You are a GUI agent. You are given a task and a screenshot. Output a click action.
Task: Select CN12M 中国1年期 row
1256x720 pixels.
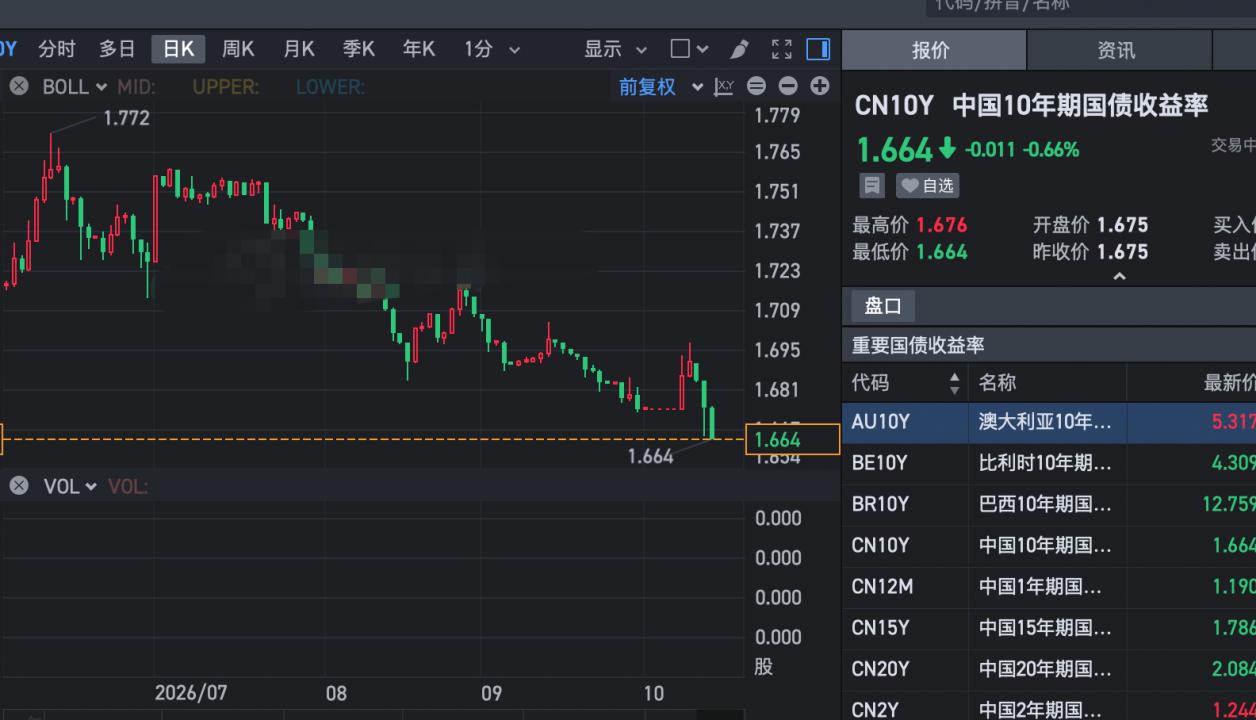(x=1049, y=586)
